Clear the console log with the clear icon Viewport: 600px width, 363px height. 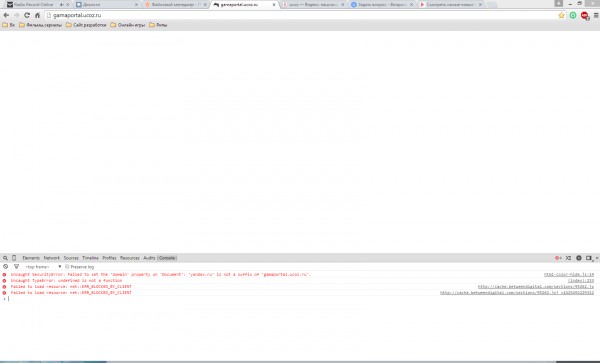click(5, 267)
